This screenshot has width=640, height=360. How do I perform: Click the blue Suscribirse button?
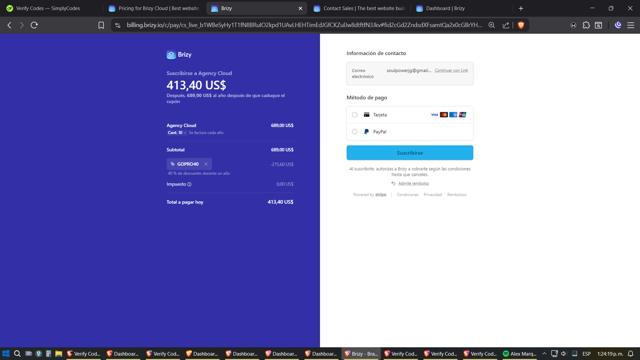410,153
